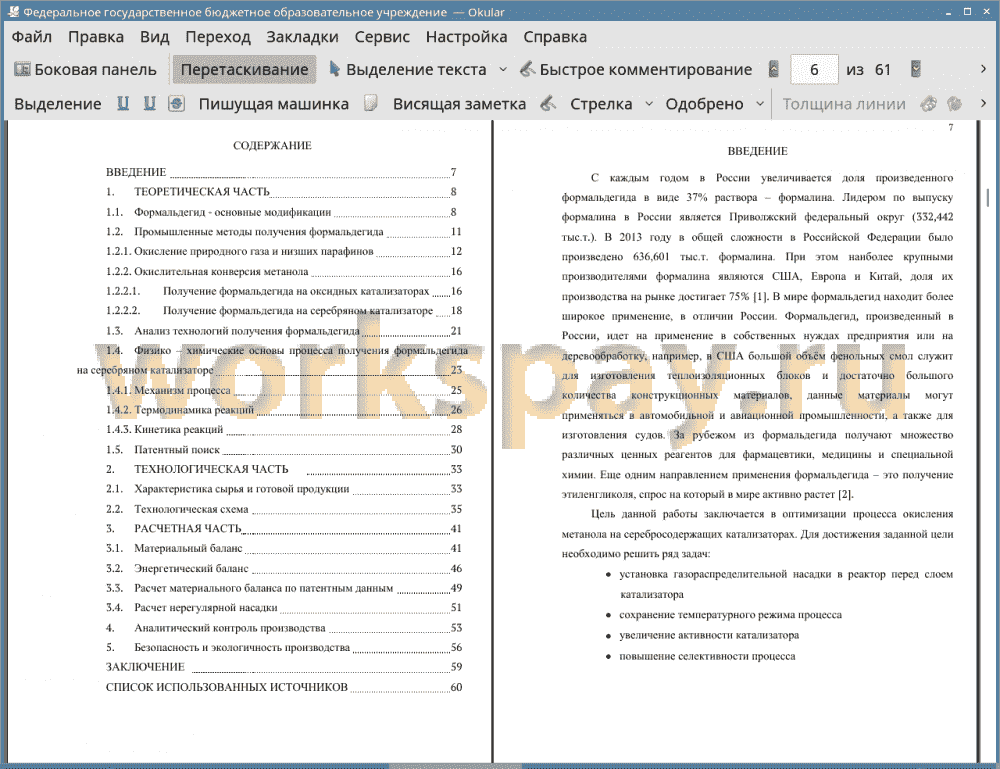Click entry Анализ технологий получения формальдегида
The image size is (1000, 769).
[x=283, y=330]
